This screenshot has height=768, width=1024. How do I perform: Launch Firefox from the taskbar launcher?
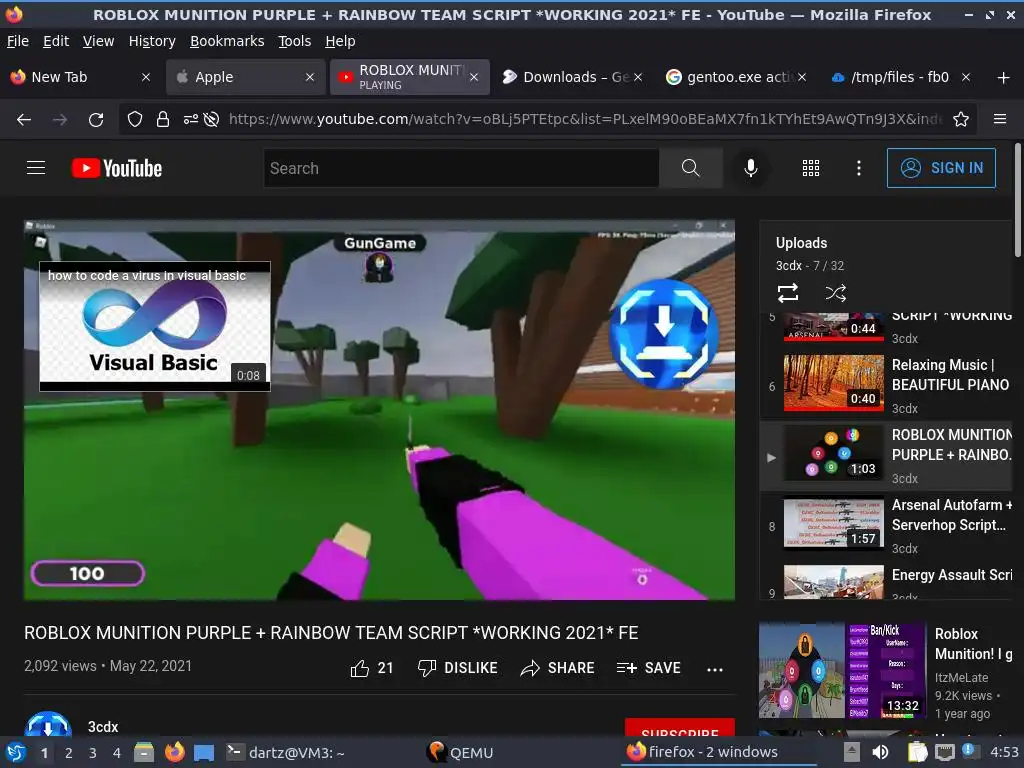[x=174, y=752]
